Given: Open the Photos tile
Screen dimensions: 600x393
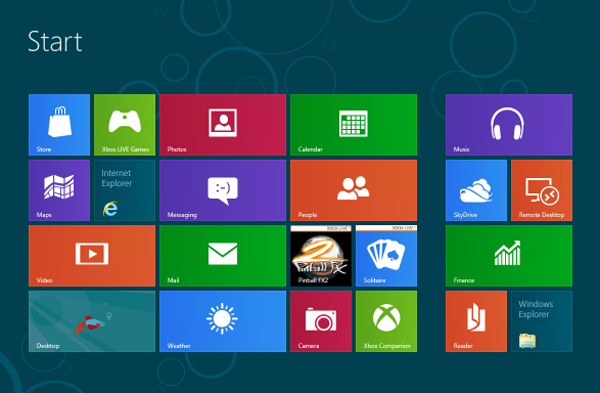Looking at the screenshot, I should [223, 125].
